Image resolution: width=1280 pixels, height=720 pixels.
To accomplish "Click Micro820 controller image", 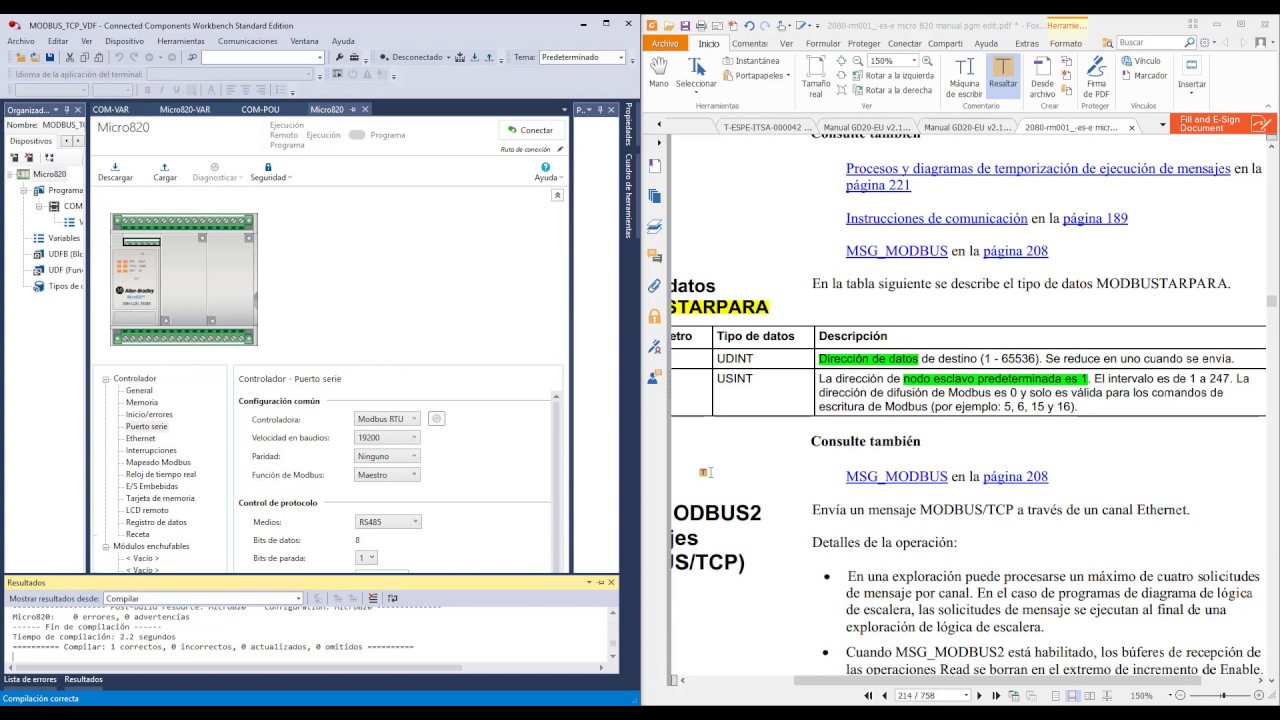I will (x=184, y=279).
